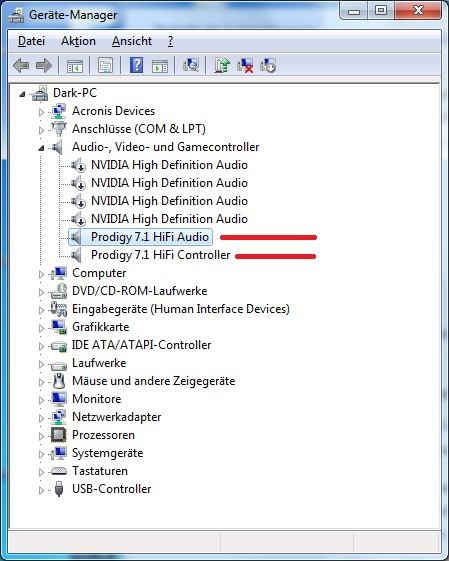Click the mouse icon beside Mäuse

pyautogui.click(x=59, y=381)
